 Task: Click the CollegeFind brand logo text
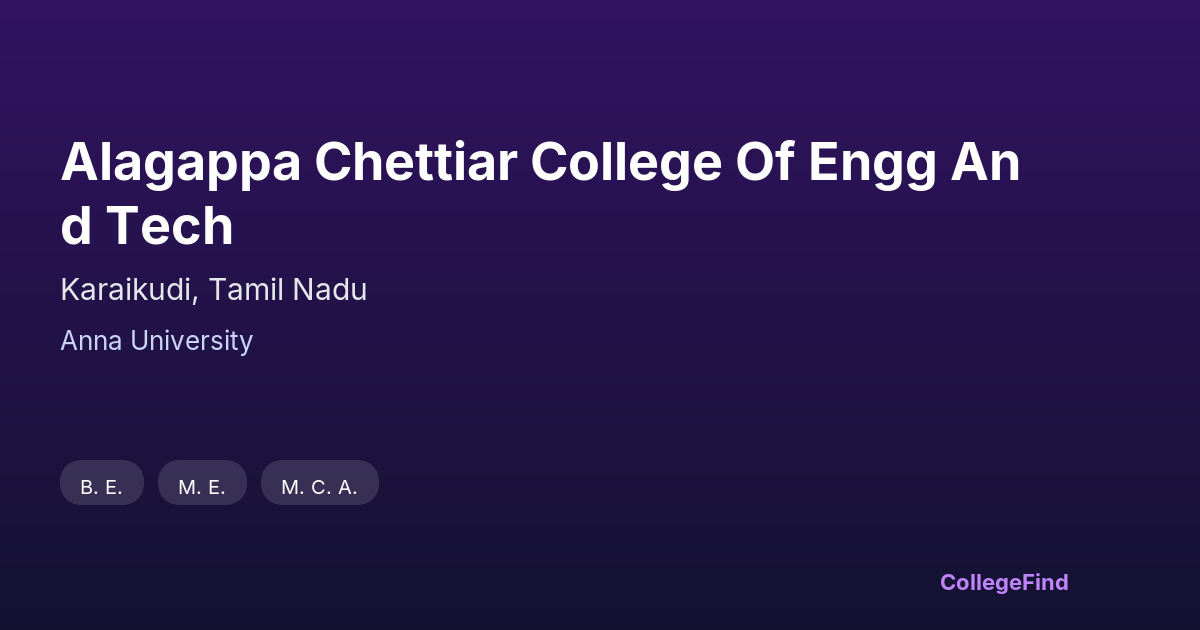click(x=1004, y=582)
